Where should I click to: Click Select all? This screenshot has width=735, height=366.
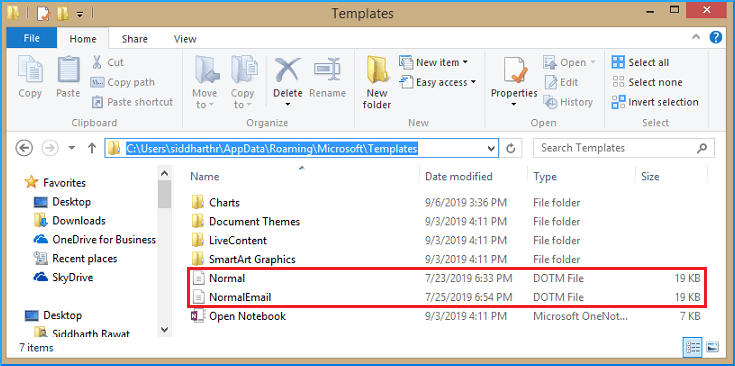[x=640, y=62]
